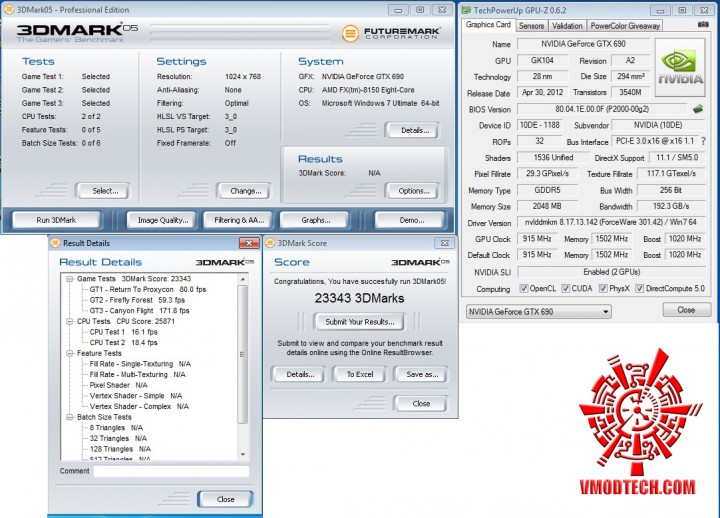The width and height of the screenshot is (720, 518).
Task: Click 3DMark Score window title icon
Action: pyautogui.click(x=270, y=243)
